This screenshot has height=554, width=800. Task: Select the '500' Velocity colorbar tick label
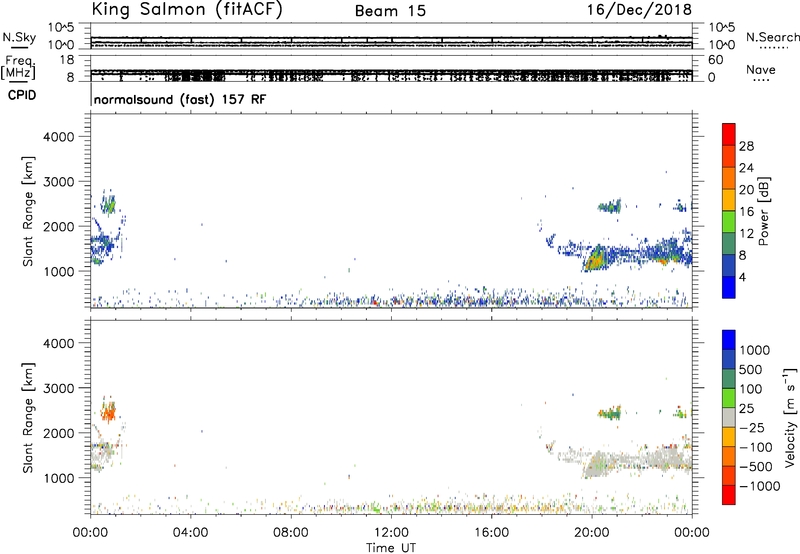[x=751, y=369]
